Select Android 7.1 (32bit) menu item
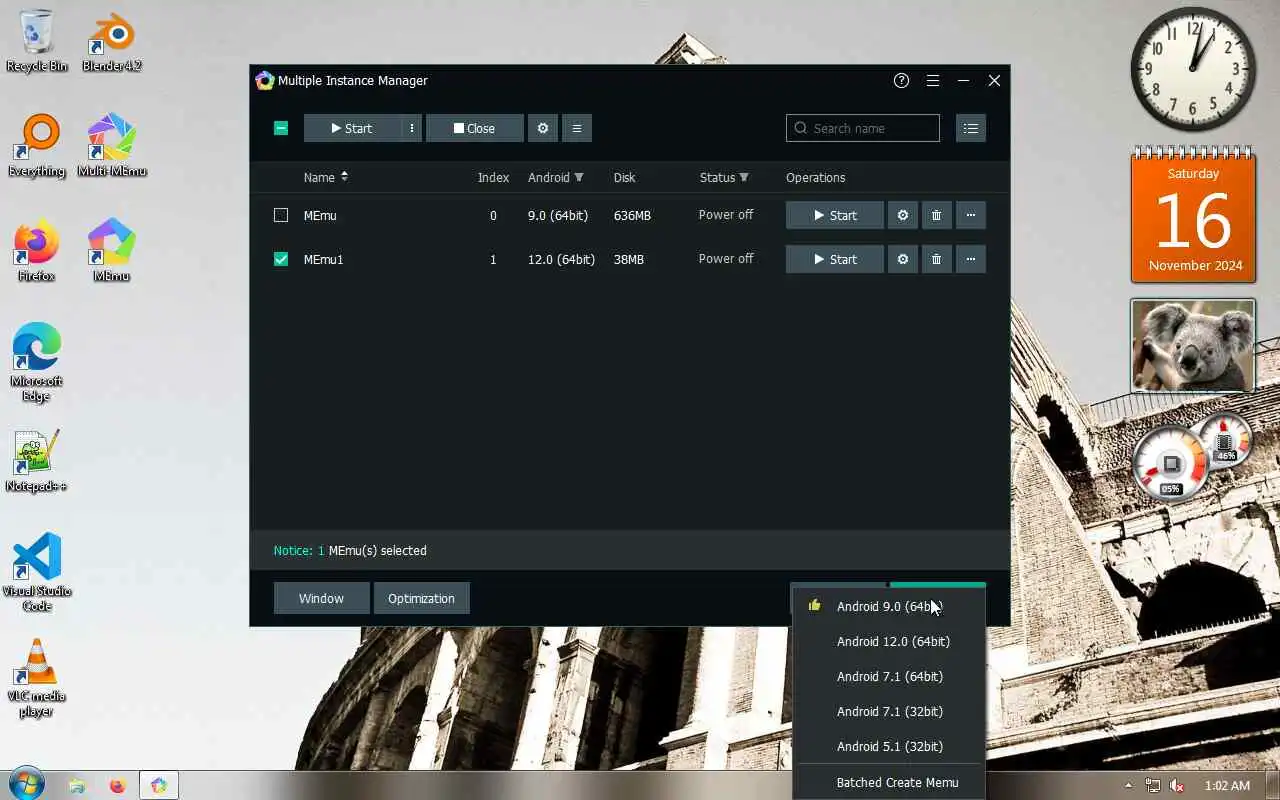 coord(889,711)
